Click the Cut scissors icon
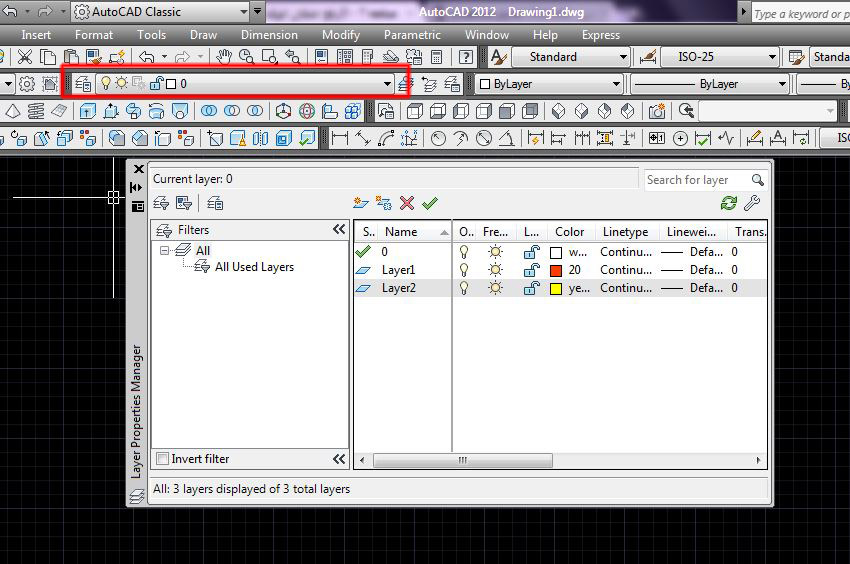The image size is (850, 564). coord(26,57)
